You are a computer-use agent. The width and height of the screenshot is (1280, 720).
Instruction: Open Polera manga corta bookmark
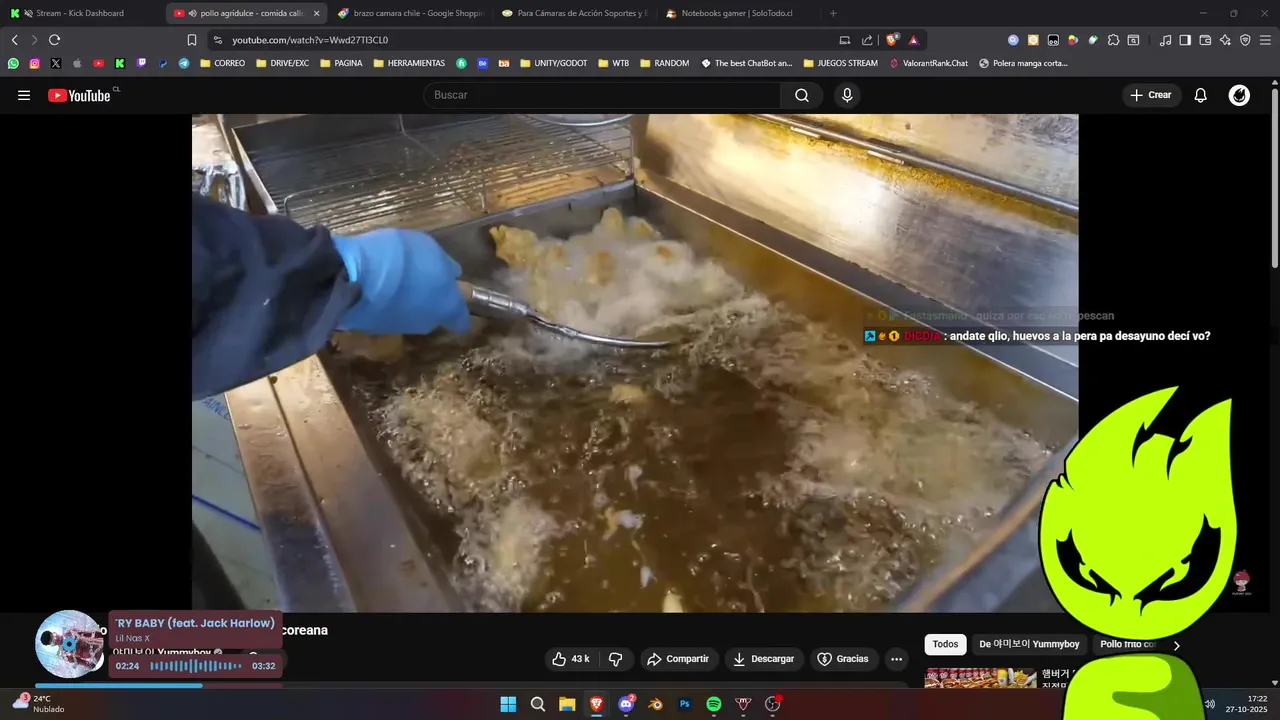1023,63
